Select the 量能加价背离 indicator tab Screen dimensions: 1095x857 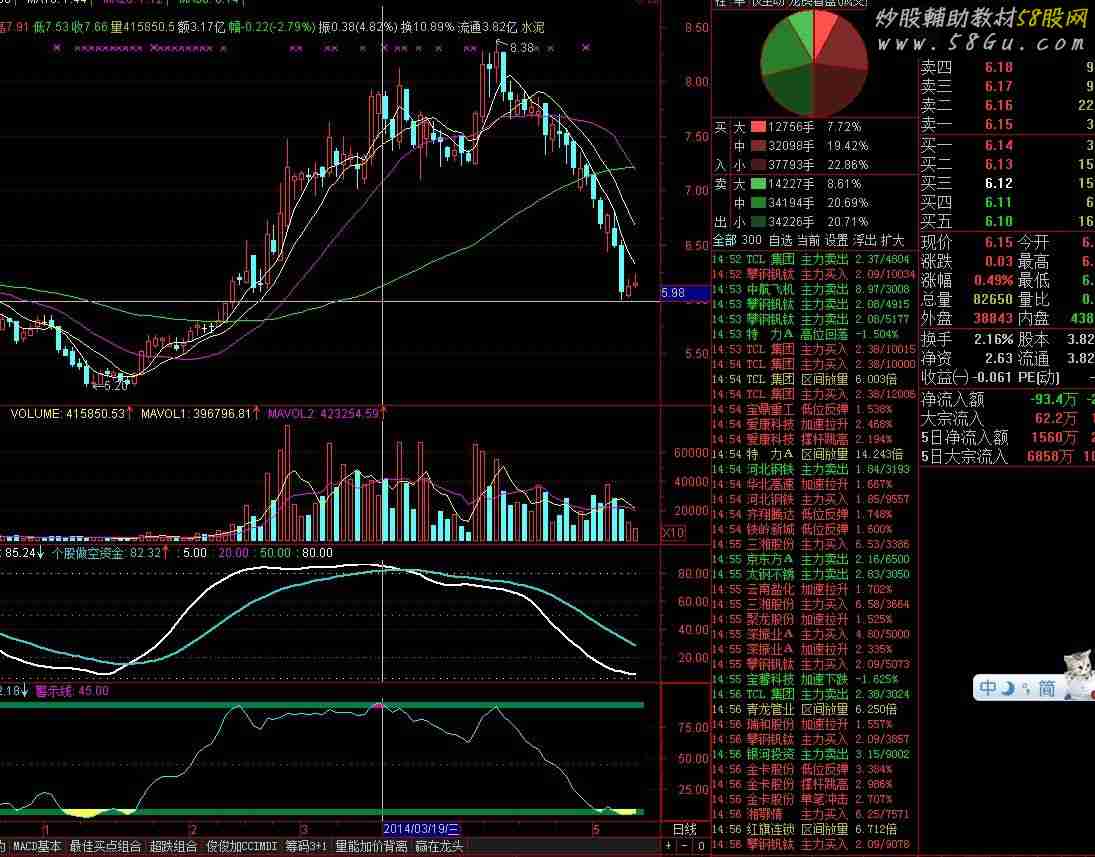pos(371,847)
